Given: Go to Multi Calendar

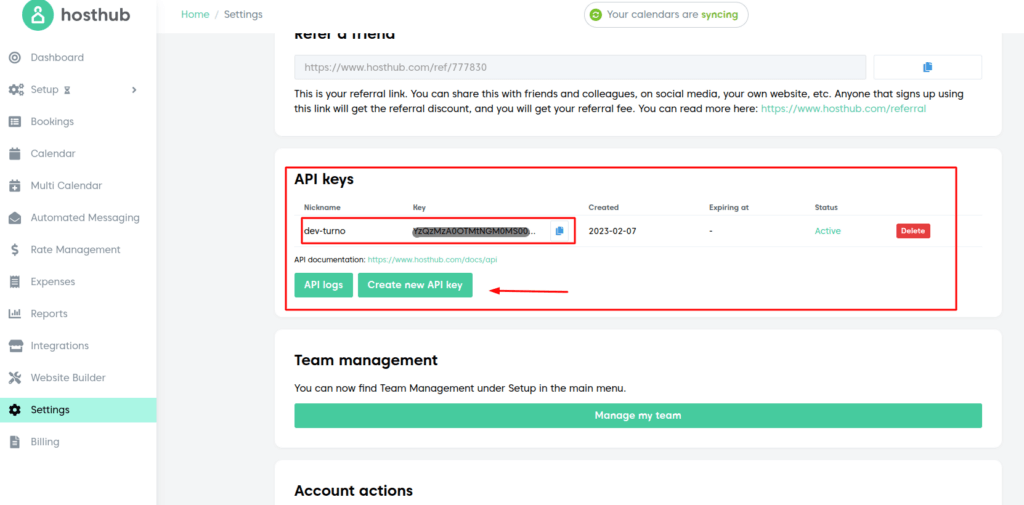Looking at the screenshot, I should coord(66,186).
